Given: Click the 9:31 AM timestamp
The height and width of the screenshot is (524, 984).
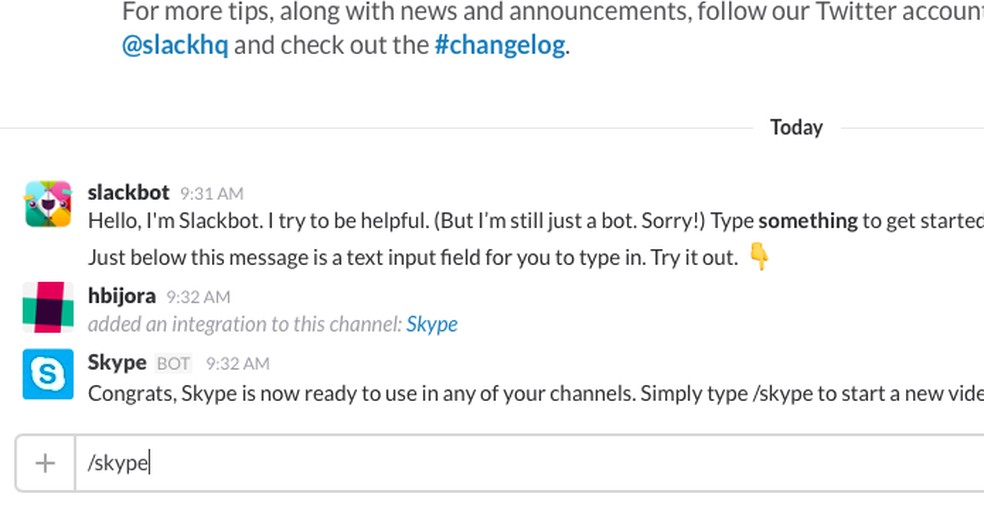Looking at the screenshot, I should (x=212, y=194).
